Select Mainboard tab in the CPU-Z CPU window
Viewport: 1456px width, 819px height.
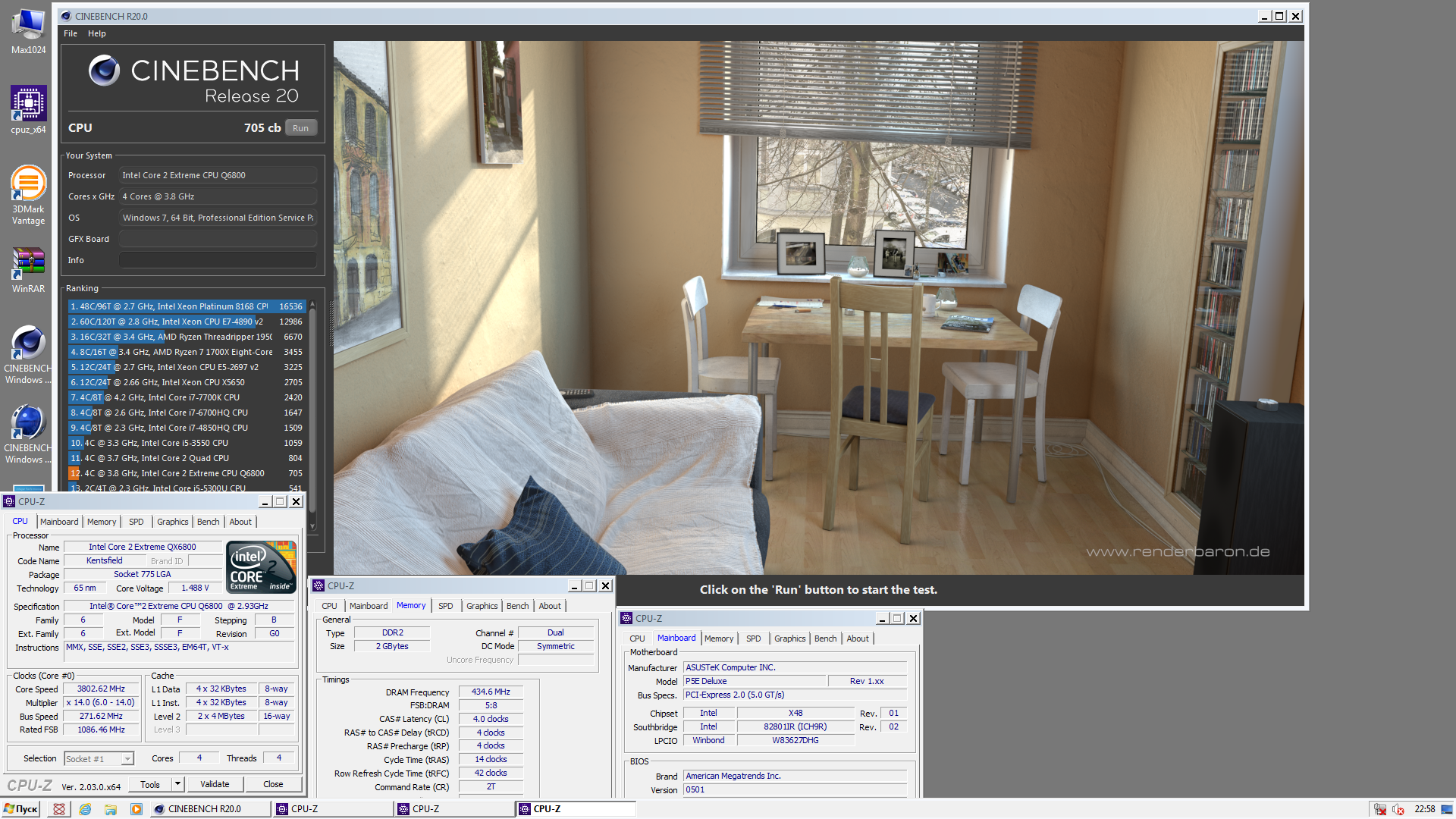(x=59, y=522)
